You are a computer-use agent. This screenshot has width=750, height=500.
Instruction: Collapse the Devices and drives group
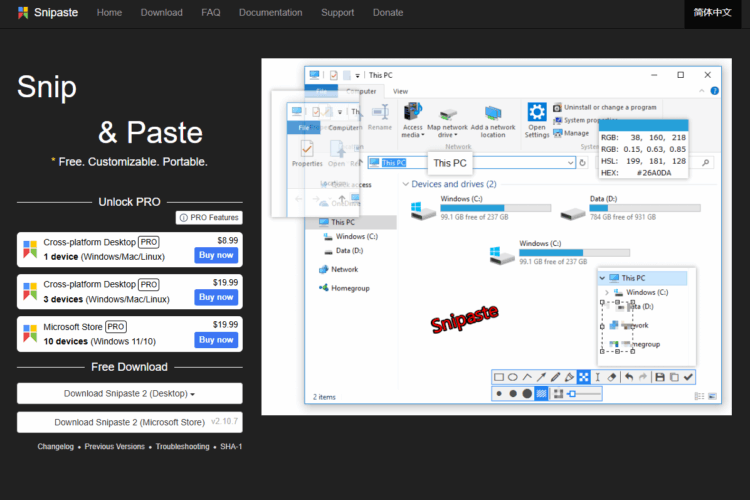[406, 184]
